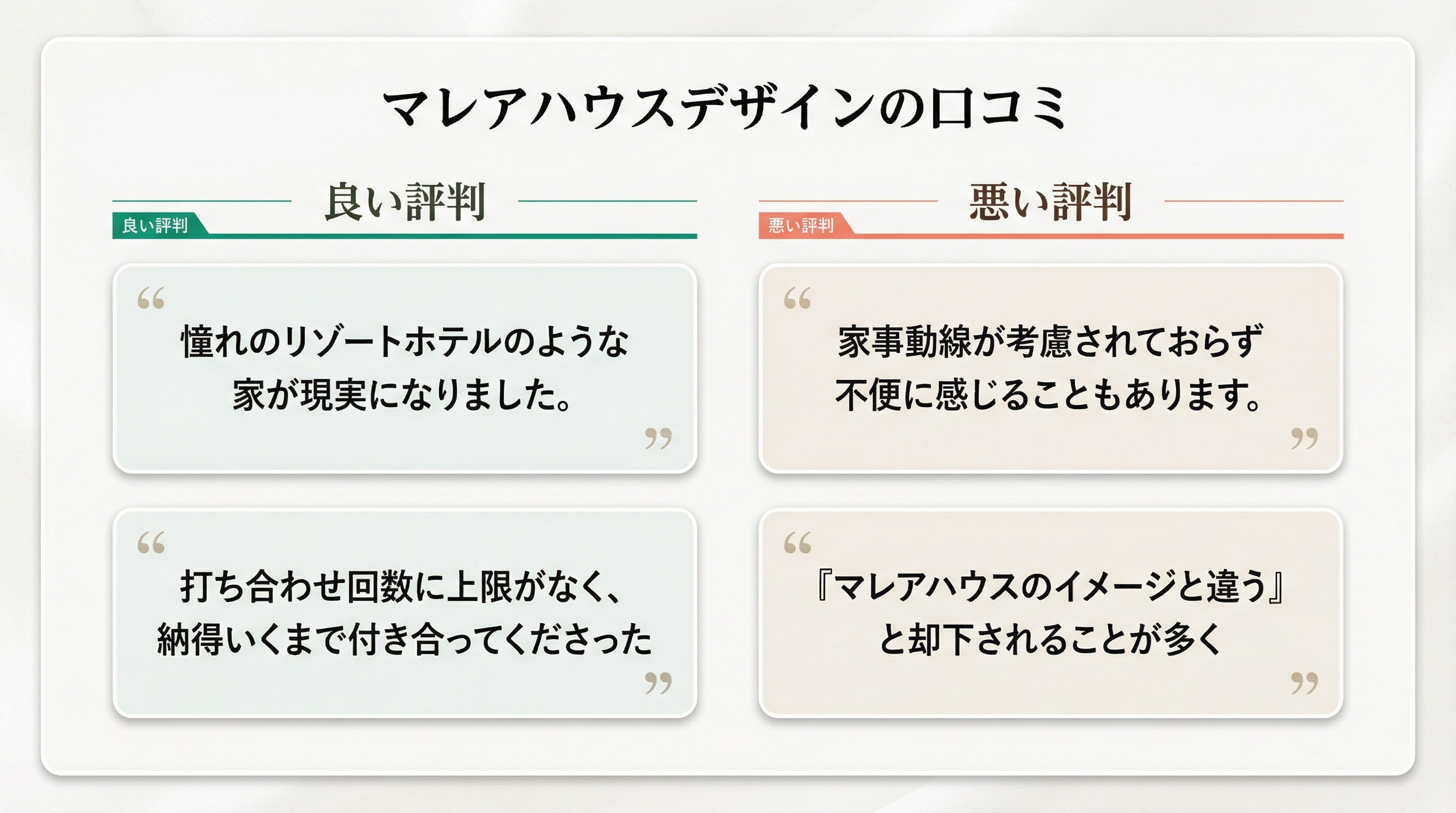Click opening quote mark of resort hotel review
1456x813 pixels.
pyautogui.click(x=151, y=298)
